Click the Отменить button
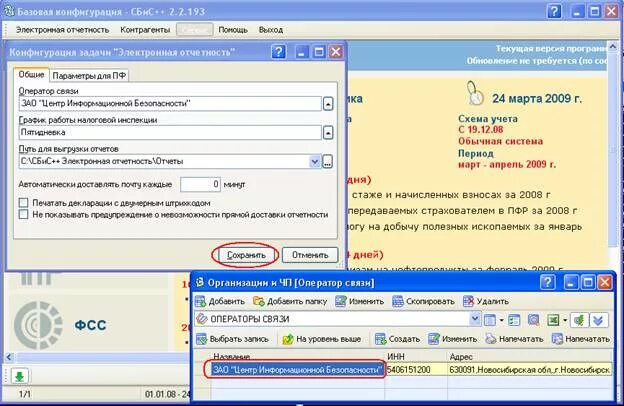 pos(310,255)
